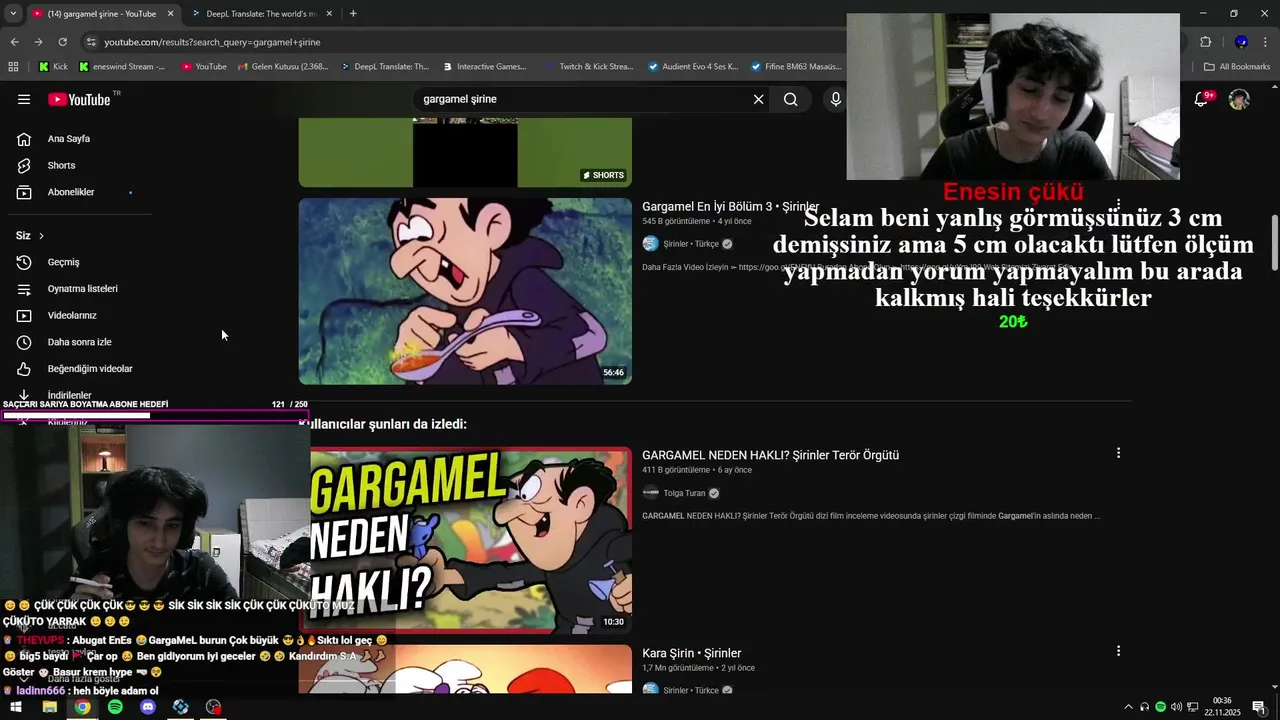Open the Windows Start menu
Screen dimensions: 1280x720
click(x=16, y=707)
